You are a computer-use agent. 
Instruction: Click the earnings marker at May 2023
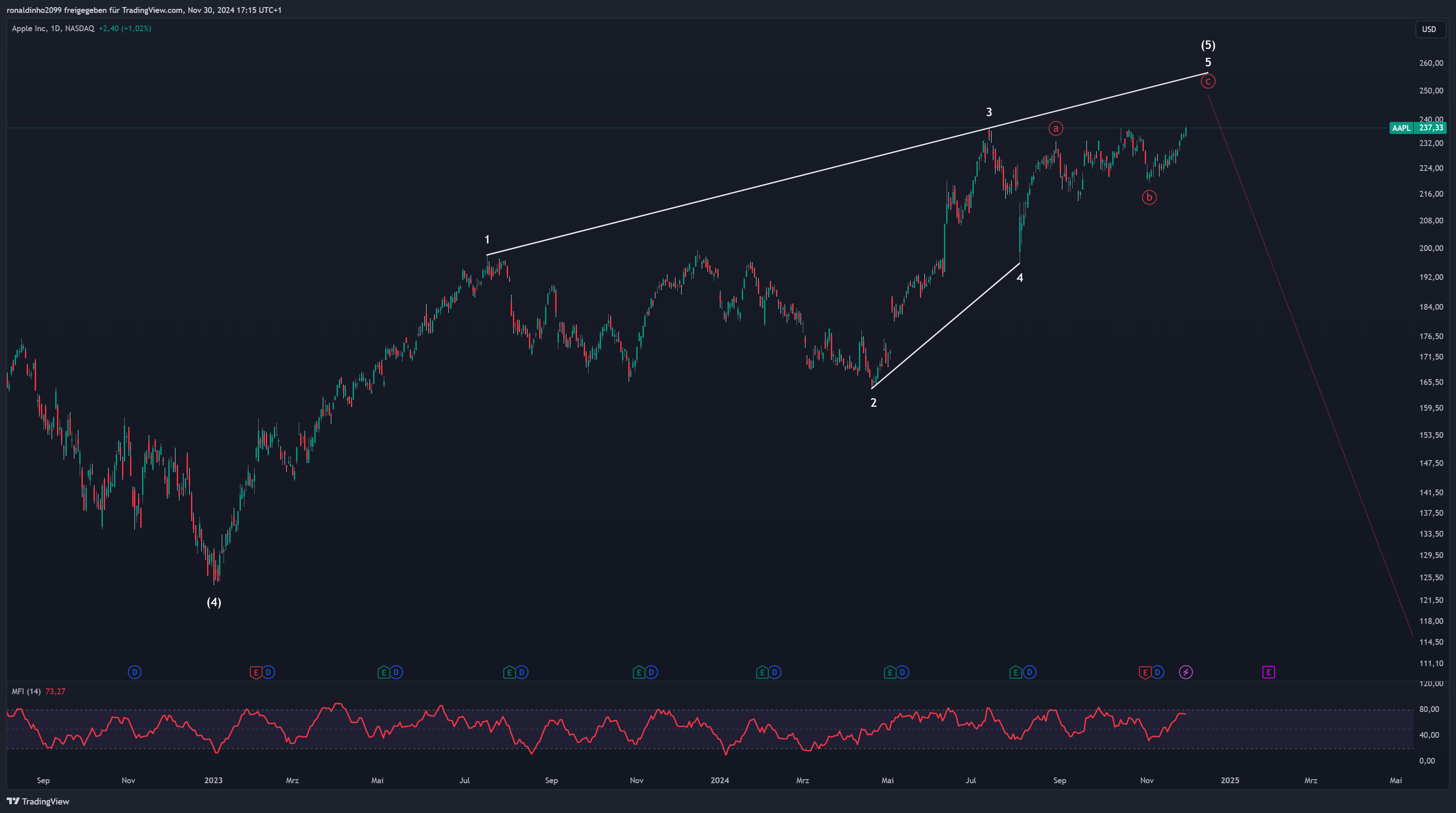(x=384, y=672)
